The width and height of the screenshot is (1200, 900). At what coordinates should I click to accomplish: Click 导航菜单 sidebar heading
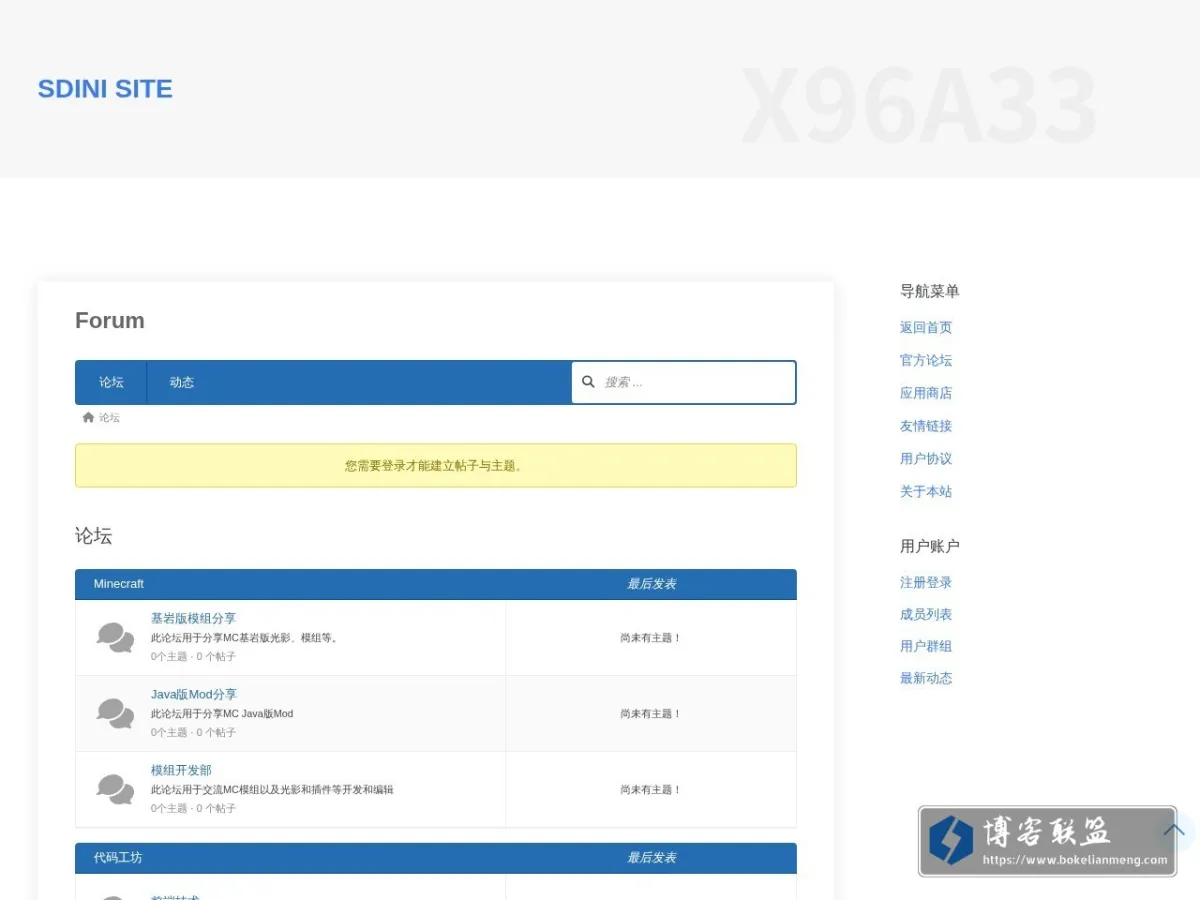pos(930,291)
